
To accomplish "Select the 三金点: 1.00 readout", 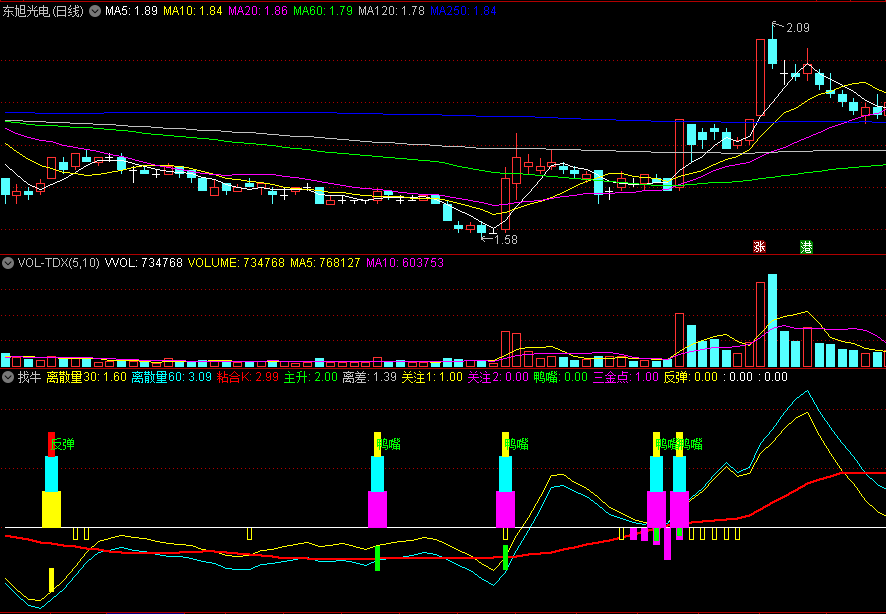I will coord(626,377).
